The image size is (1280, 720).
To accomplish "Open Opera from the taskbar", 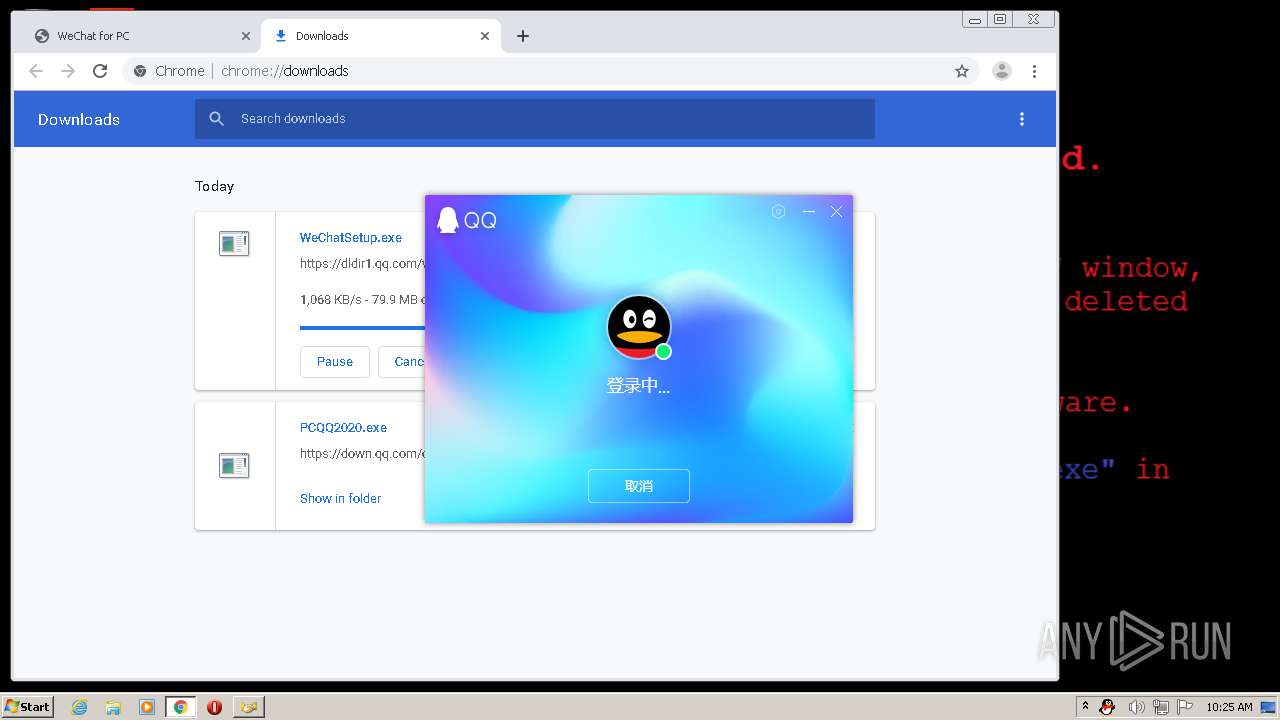I will pyautogui.click(x=214, y=707).
